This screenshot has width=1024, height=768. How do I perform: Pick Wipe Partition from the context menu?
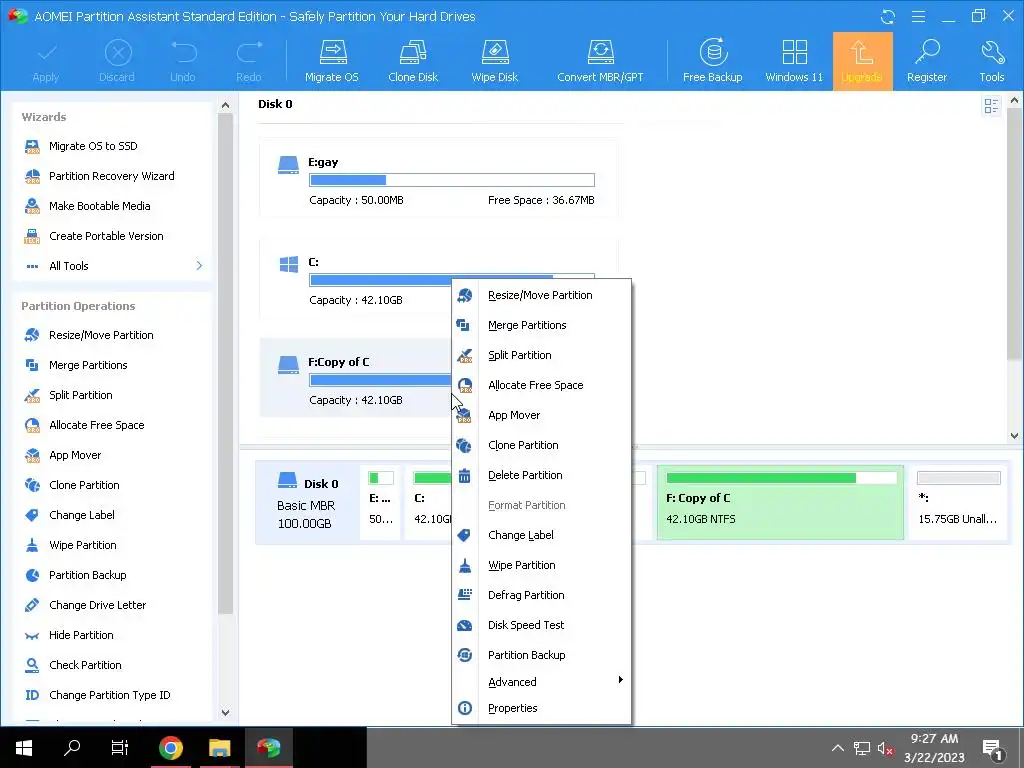tap(541, 566)
